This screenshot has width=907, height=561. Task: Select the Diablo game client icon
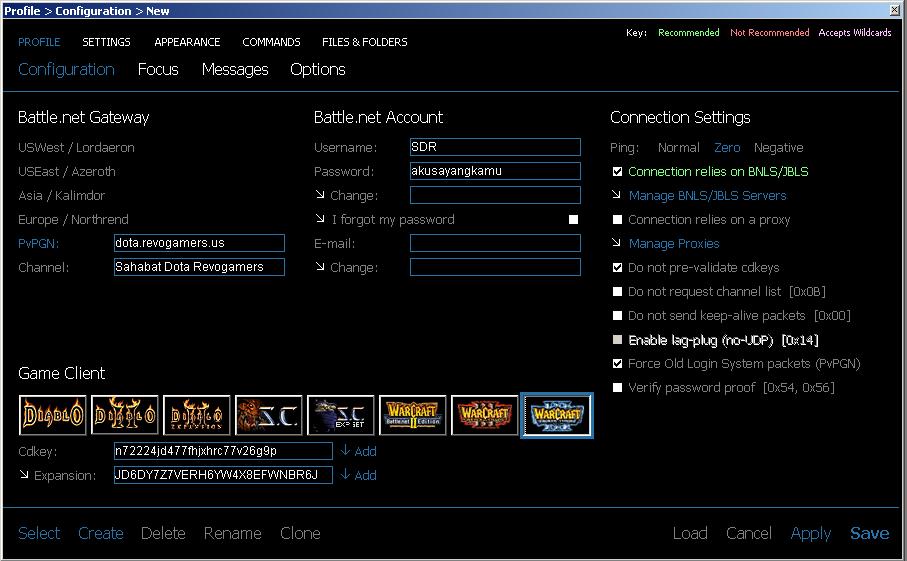click(x=53, y=415)
